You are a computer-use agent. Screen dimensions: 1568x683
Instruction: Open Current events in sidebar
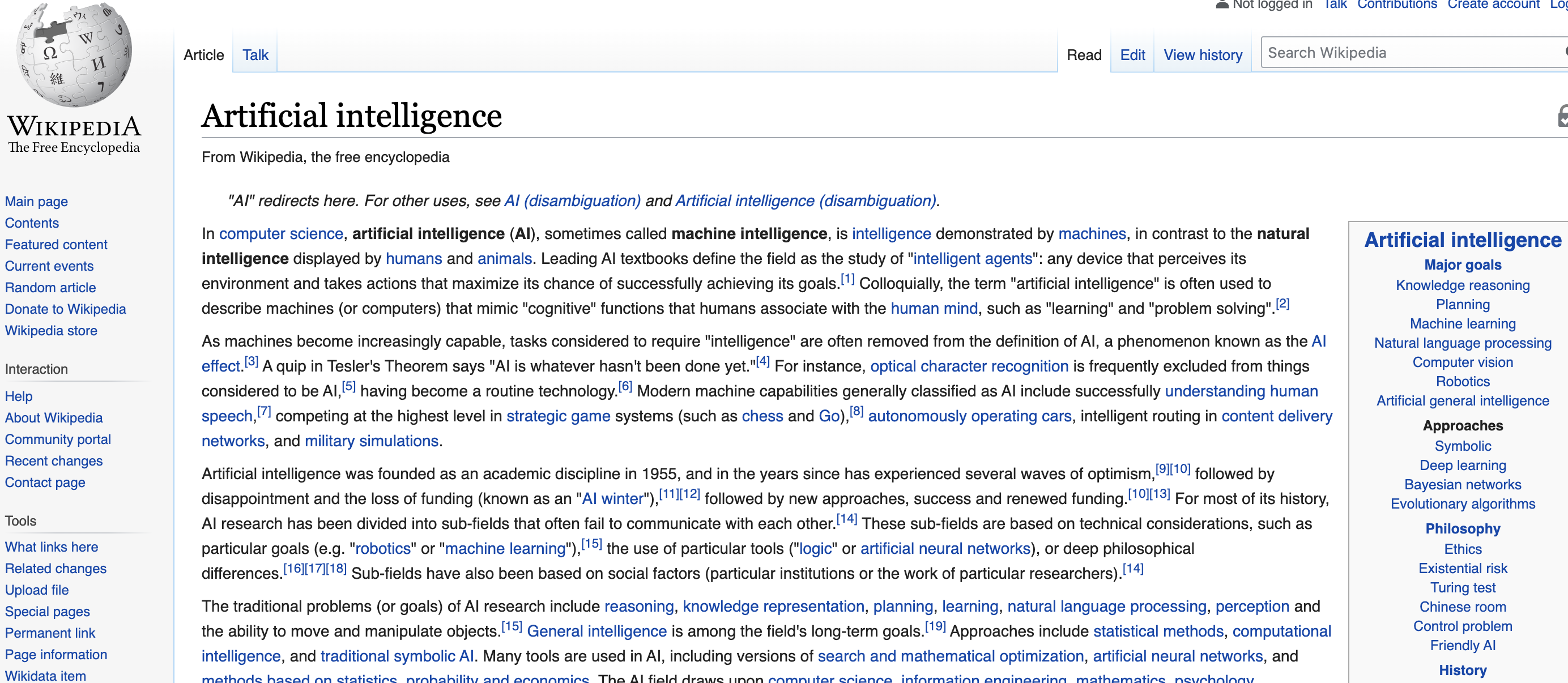pos(49,266)
